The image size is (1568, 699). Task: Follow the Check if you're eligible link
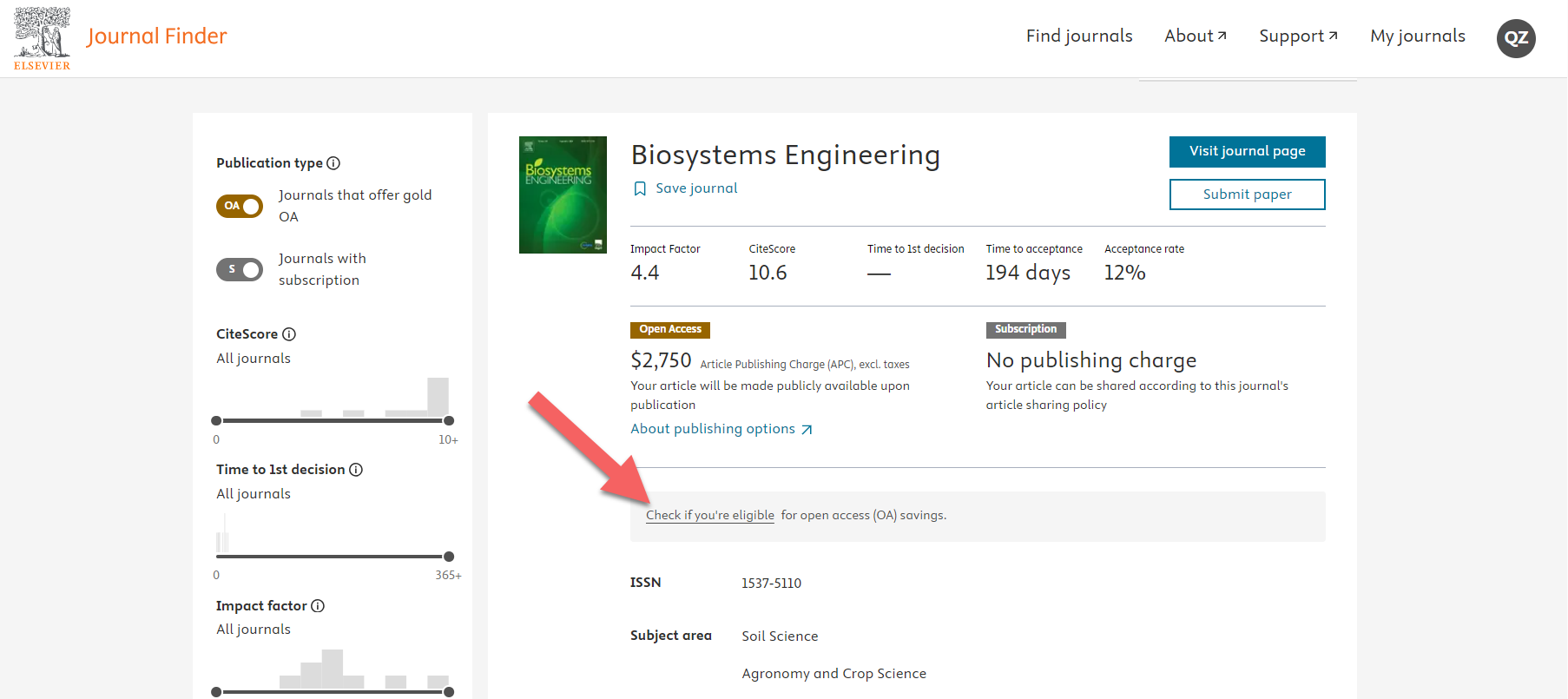point(709,515)
